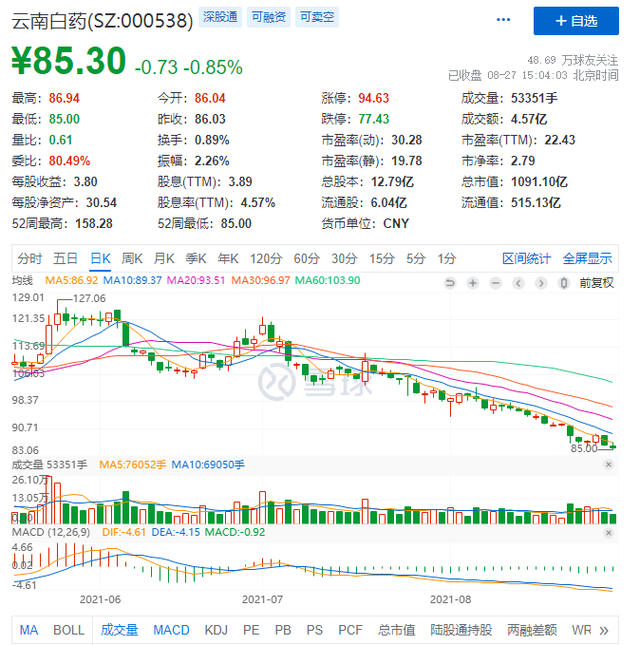
Task: Toggle the MACD indicator at bottom
Action: click(x=171, y=630)
